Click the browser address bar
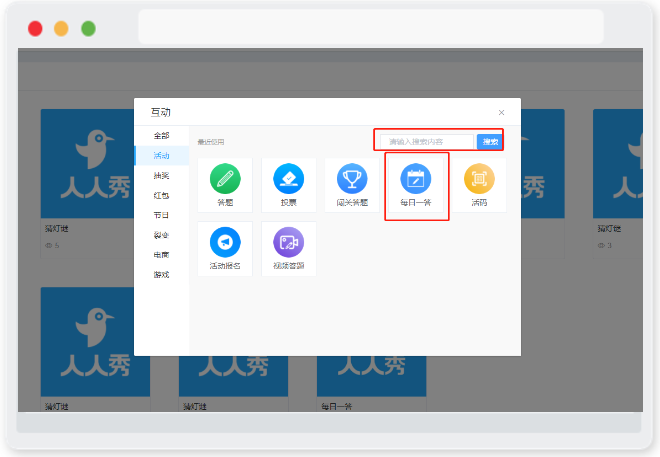This screenshot has height=457, width=660. point(371,27)
